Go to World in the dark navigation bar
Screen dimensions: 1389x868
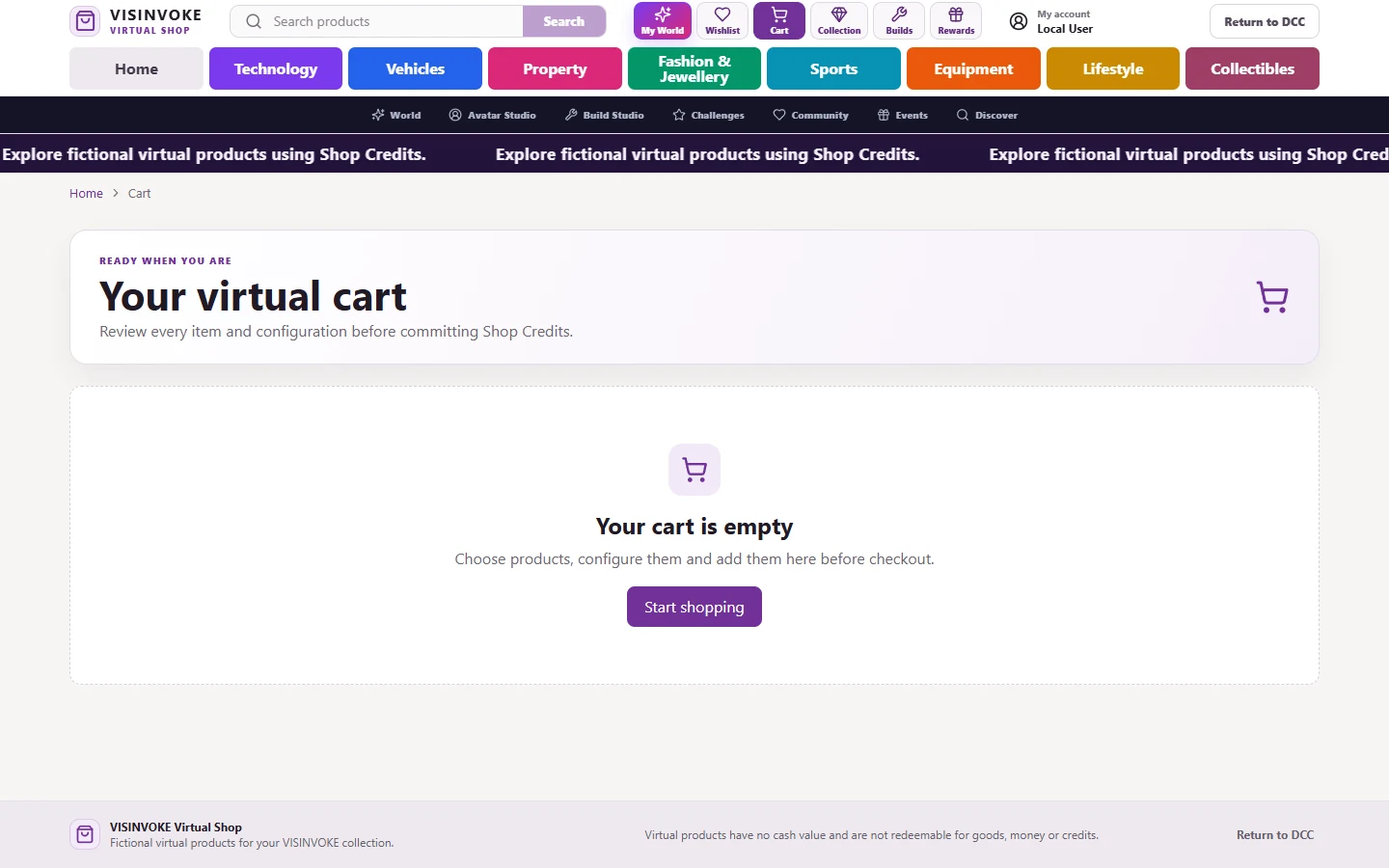[x=396, y=115]
